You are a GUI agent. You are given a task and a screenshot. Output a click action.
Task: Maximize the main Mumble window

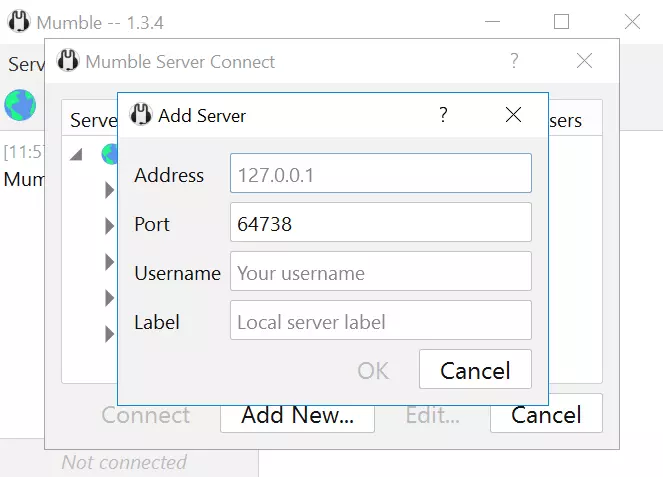561,21
